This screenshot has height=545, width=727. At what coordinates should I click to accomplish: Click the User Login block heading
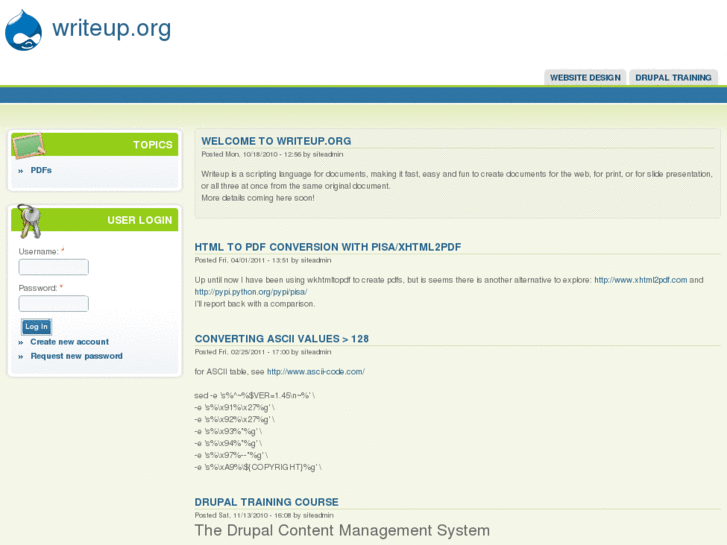click(x=140, y=220)
